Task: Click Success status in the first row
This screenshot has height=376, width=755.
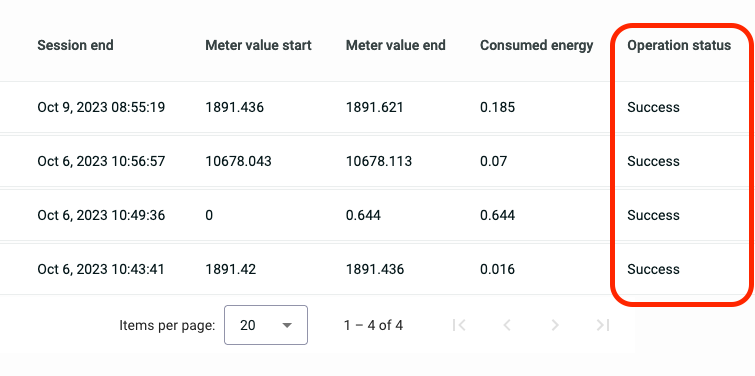Action: point(653,107)
